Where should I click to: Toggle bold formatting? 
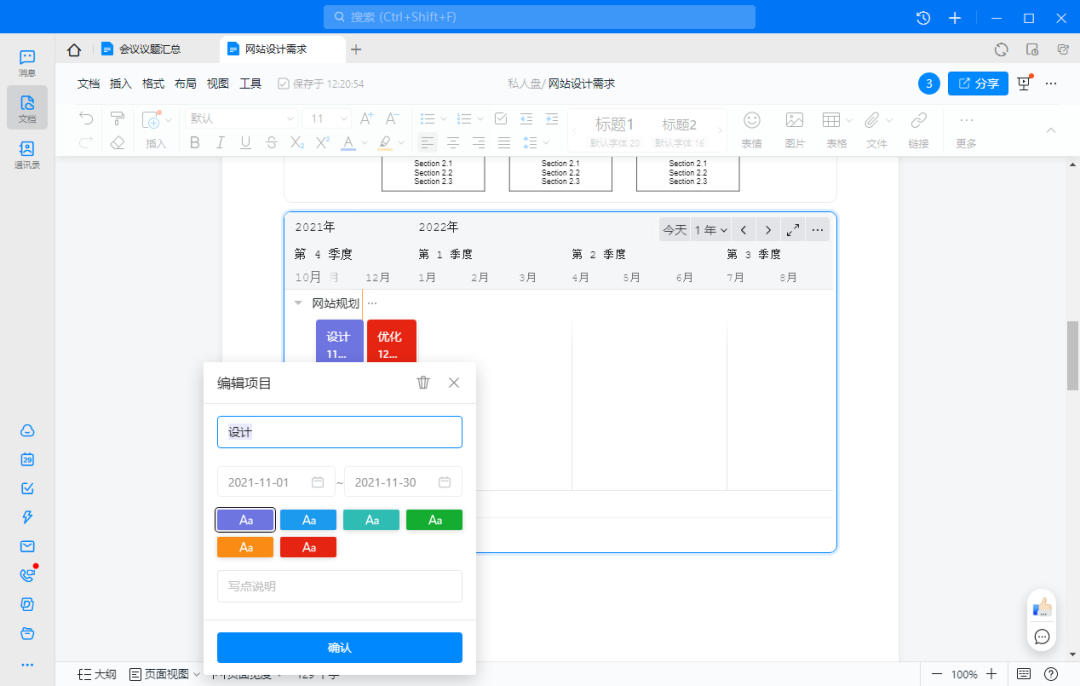195,143
